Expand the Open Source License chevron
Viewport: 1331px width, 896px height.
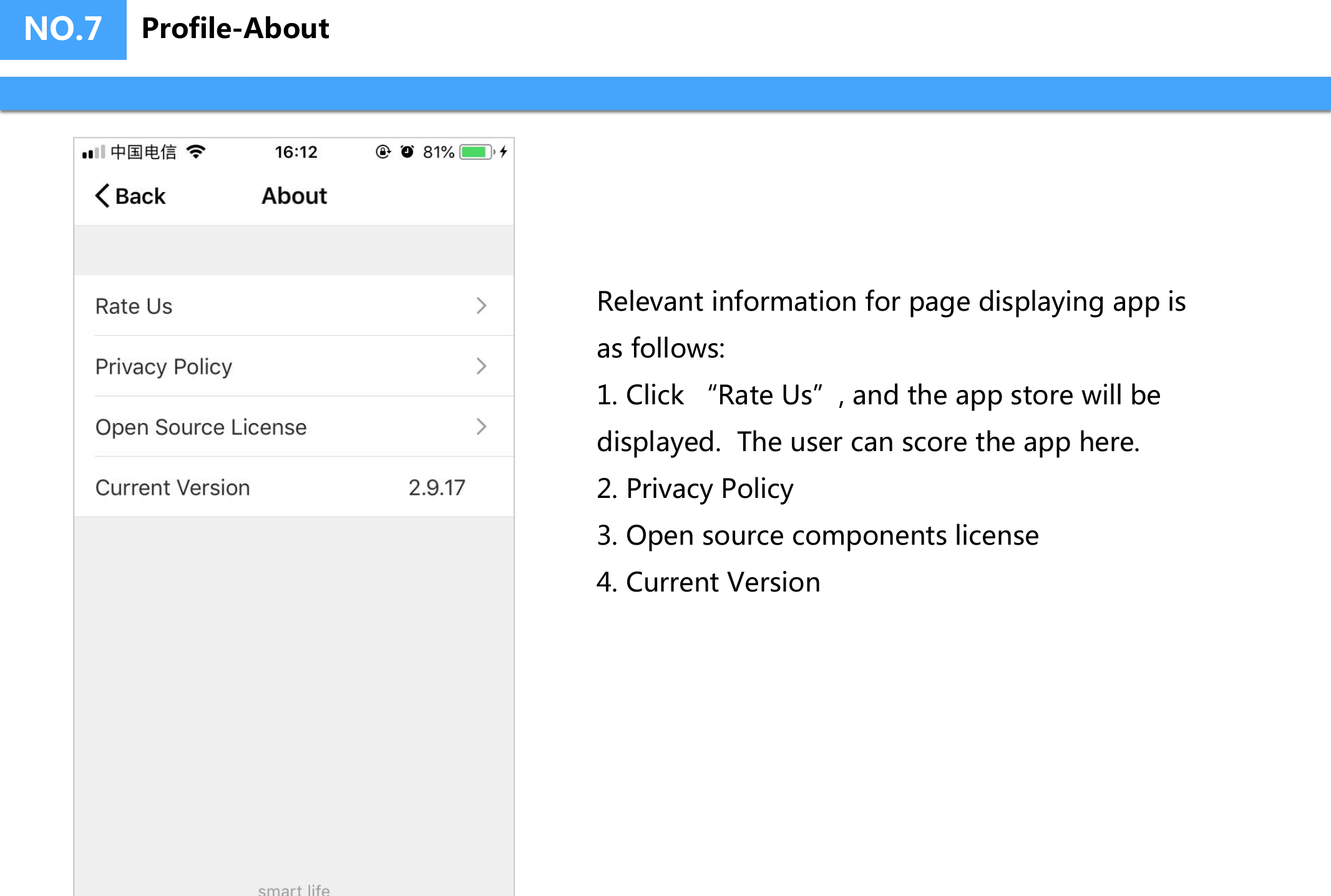click(x=481, y=427)
